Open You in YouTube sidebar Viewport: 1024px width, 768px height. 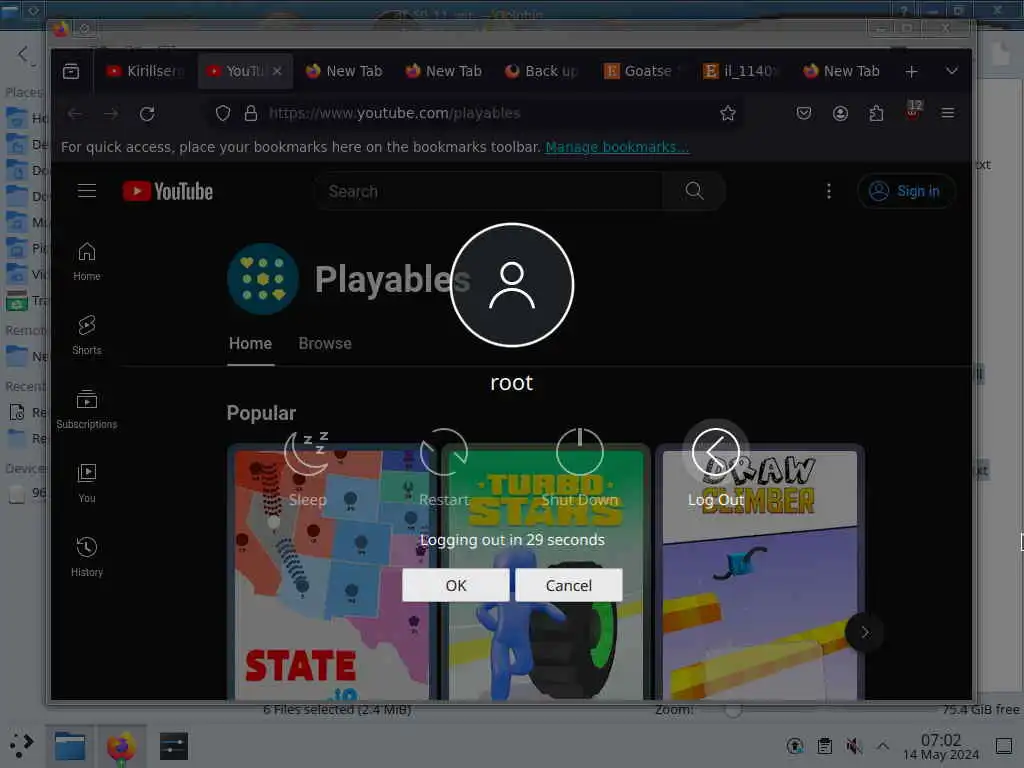click(x=87, y=483)
